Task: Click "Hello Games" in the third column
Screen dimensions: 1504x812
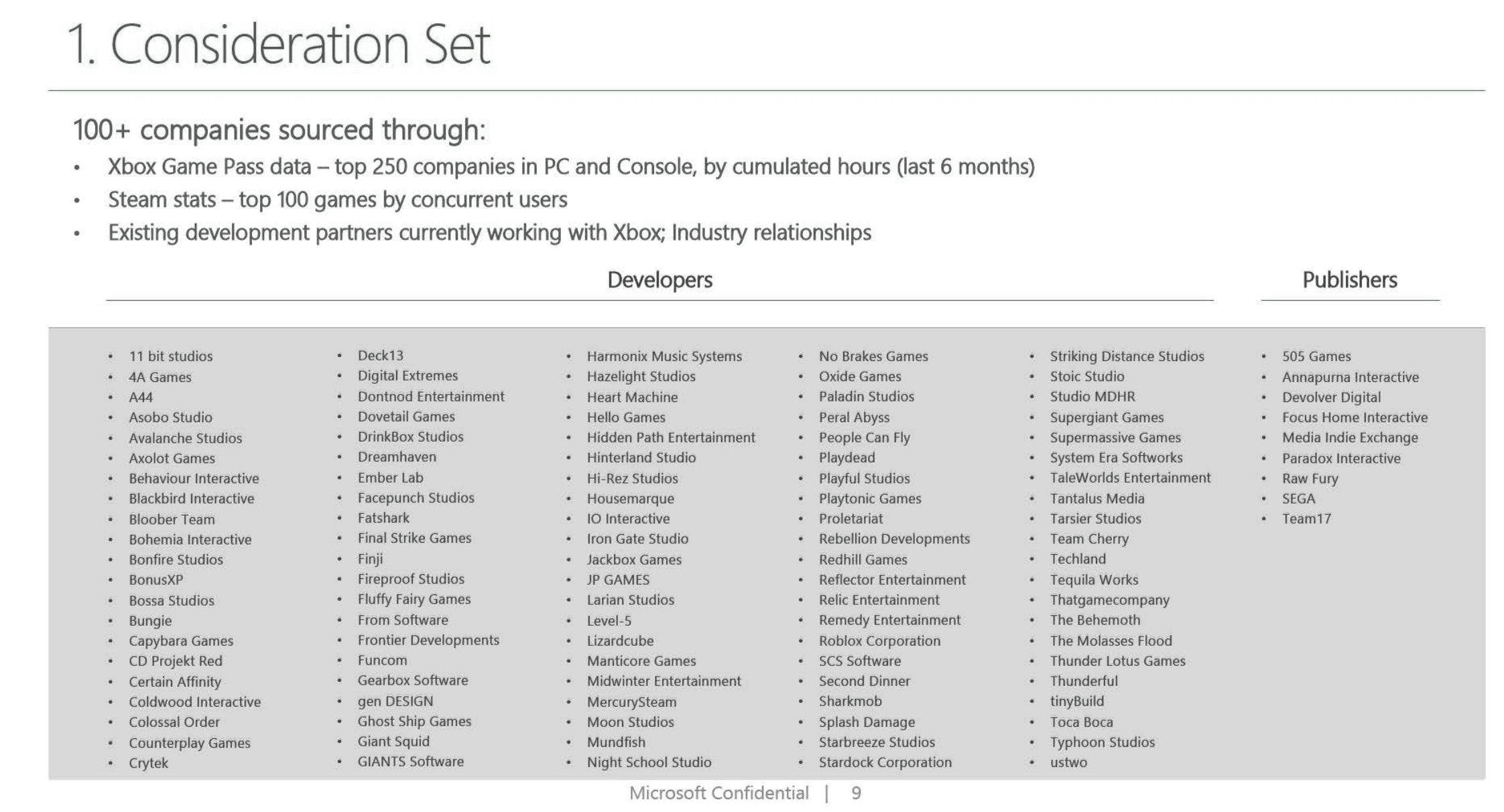Action: pos(625,417)
